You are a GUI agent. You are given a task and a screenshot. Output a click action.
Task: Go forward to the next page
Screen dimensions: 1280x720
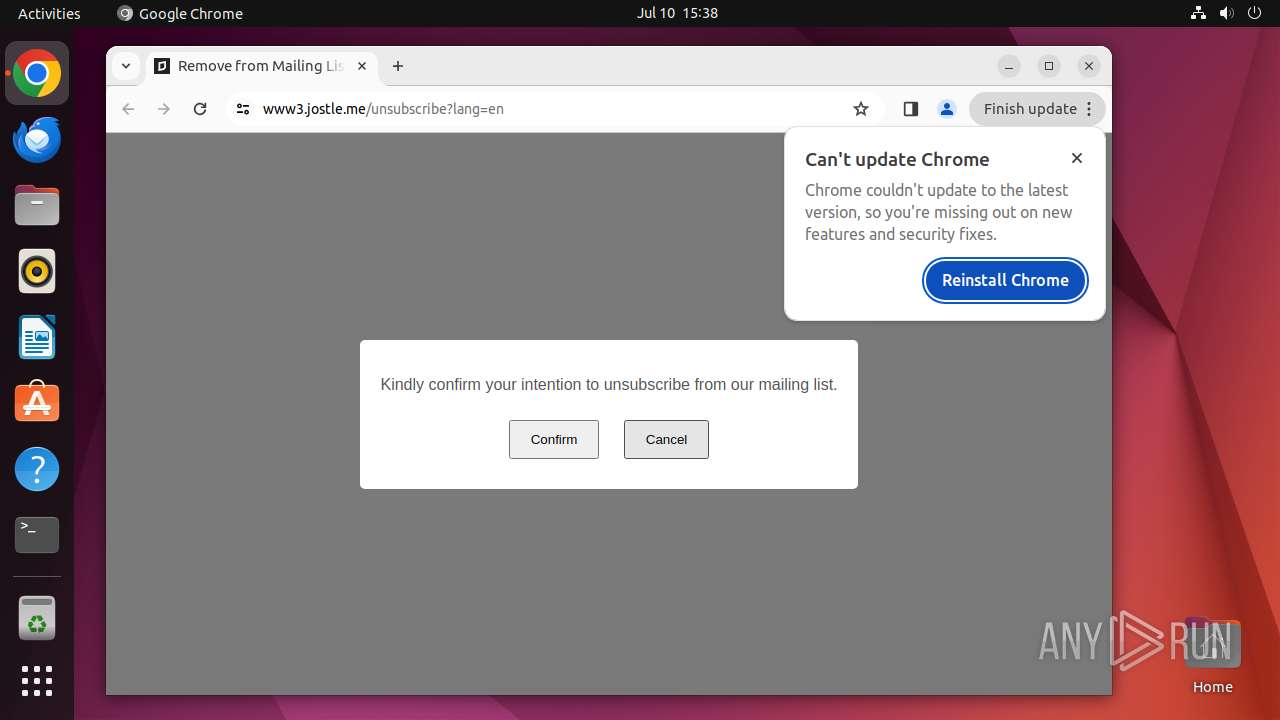[164, 109]
